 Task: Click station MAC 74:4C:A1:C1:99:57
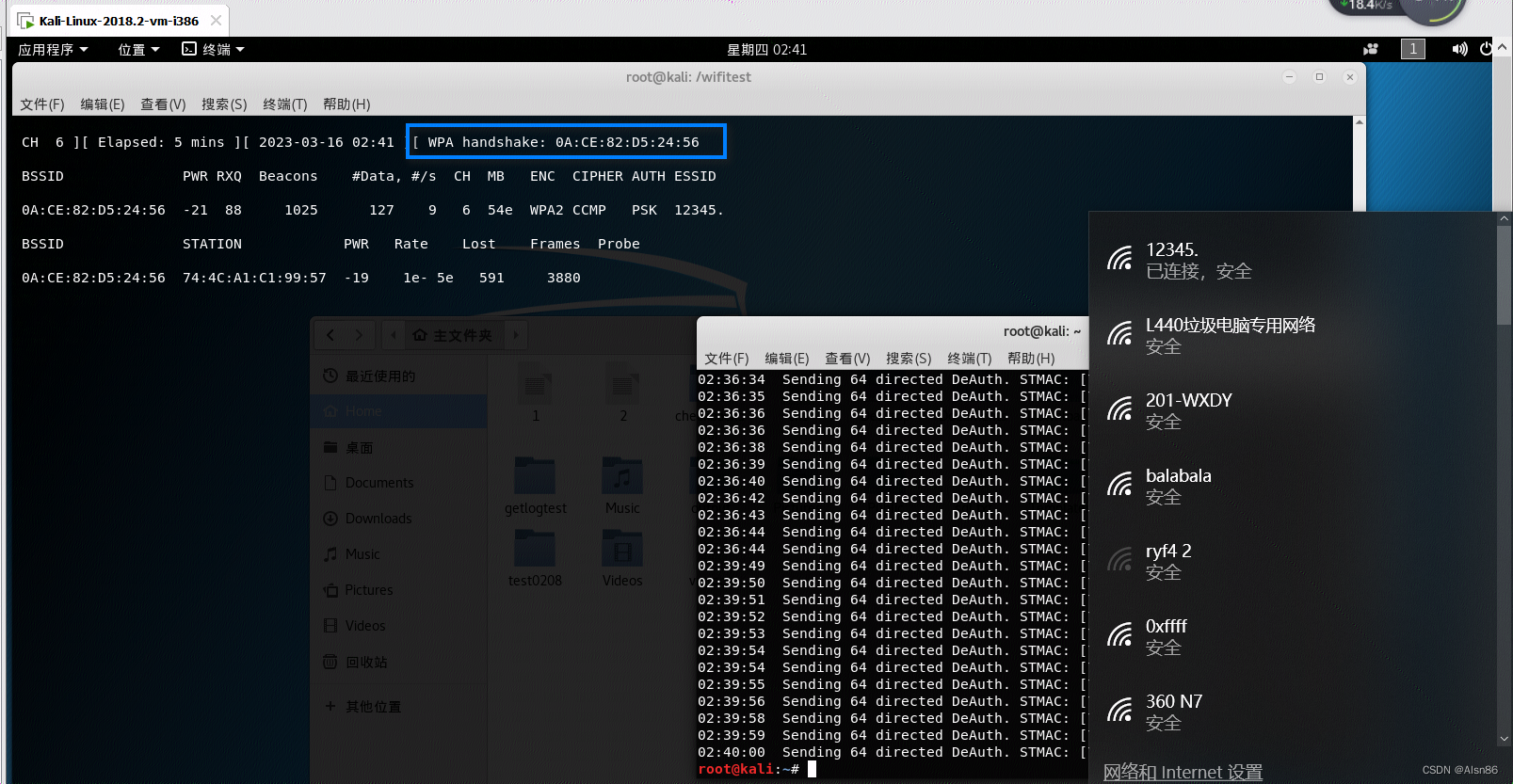coord(254,278)
